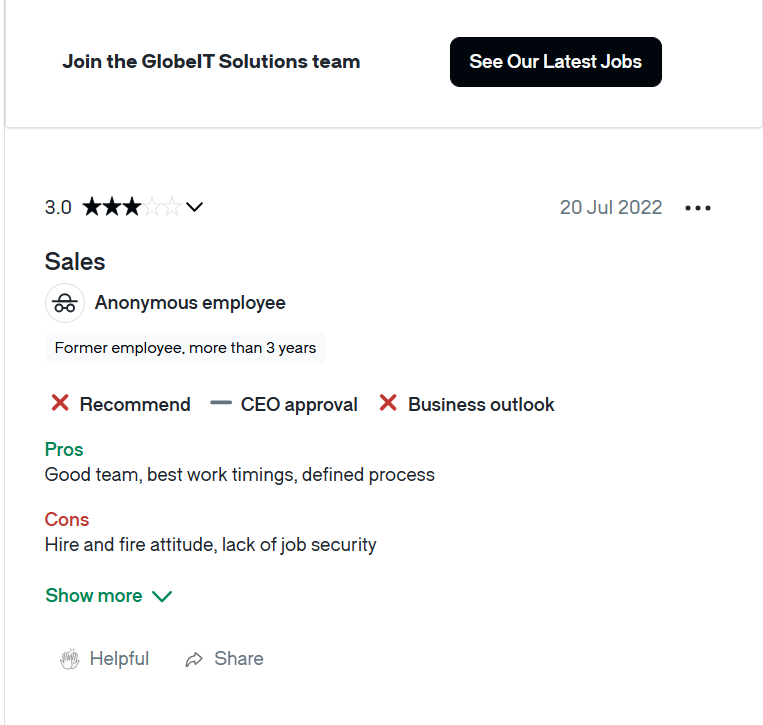The image size is (763, 725).
Task: Click the 20 Jul 2022 review date
Action: pos(611,207)
